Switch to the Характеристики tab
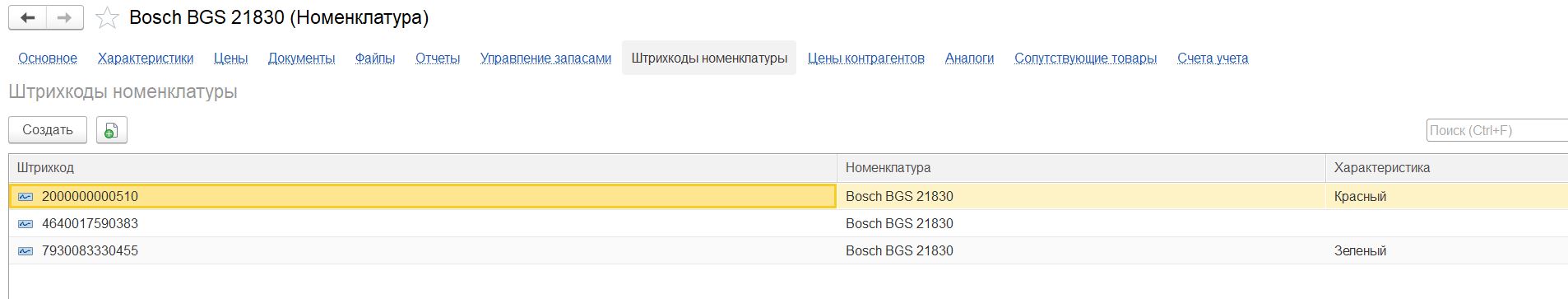Screen dimensions: 1568x299 click(146, 58)
